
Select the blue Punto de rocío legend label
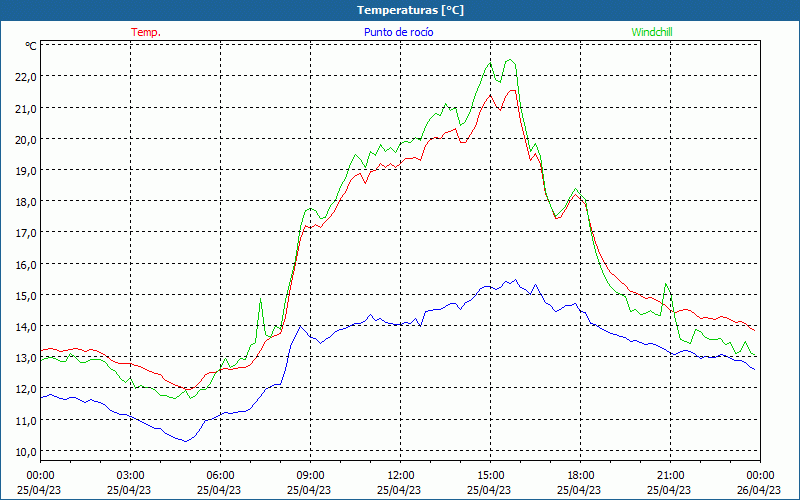pyautogui.click(x=398, y=32)
